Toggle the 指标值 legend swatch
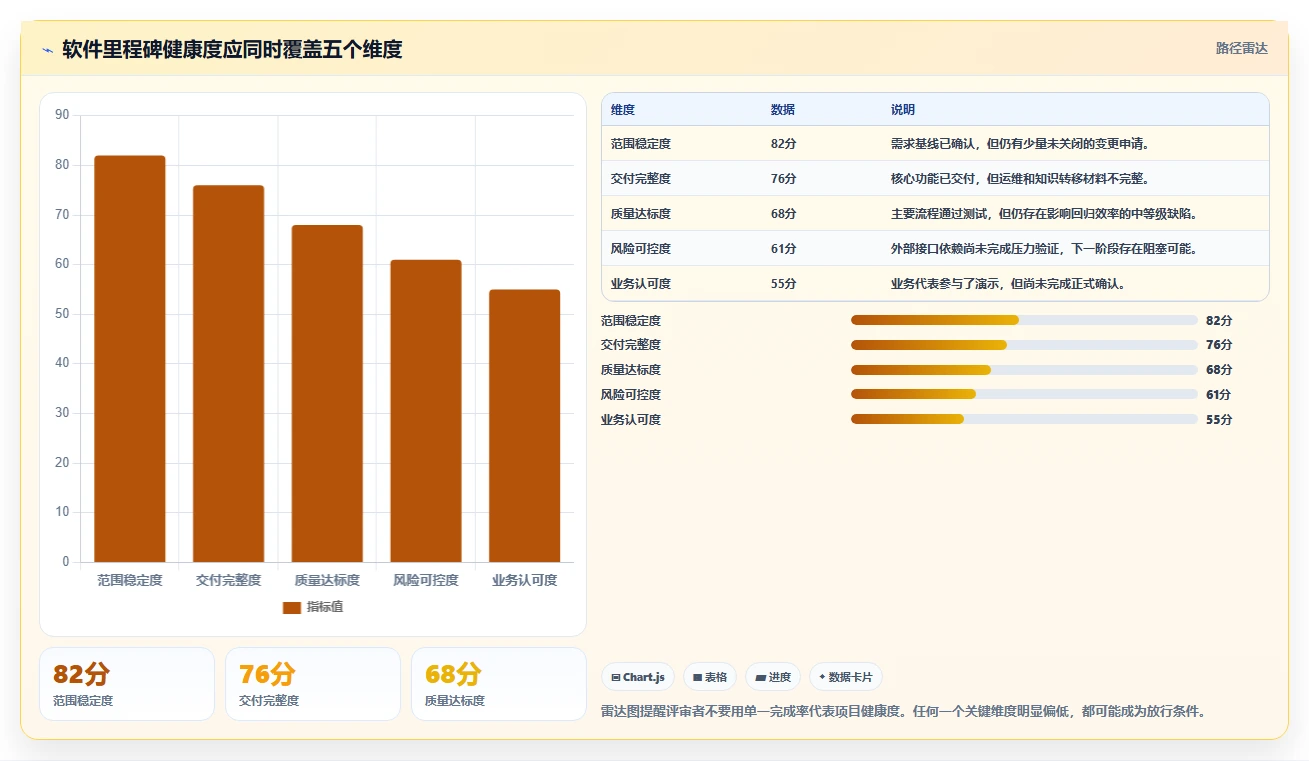This screenshot has height=761, width=1309. click(x=292, y=607)
